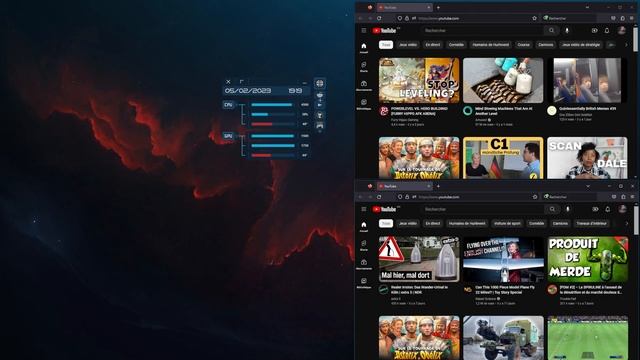
Task: Select Jeux vidéo chip in top window
Action: click(x=408, y=45)
